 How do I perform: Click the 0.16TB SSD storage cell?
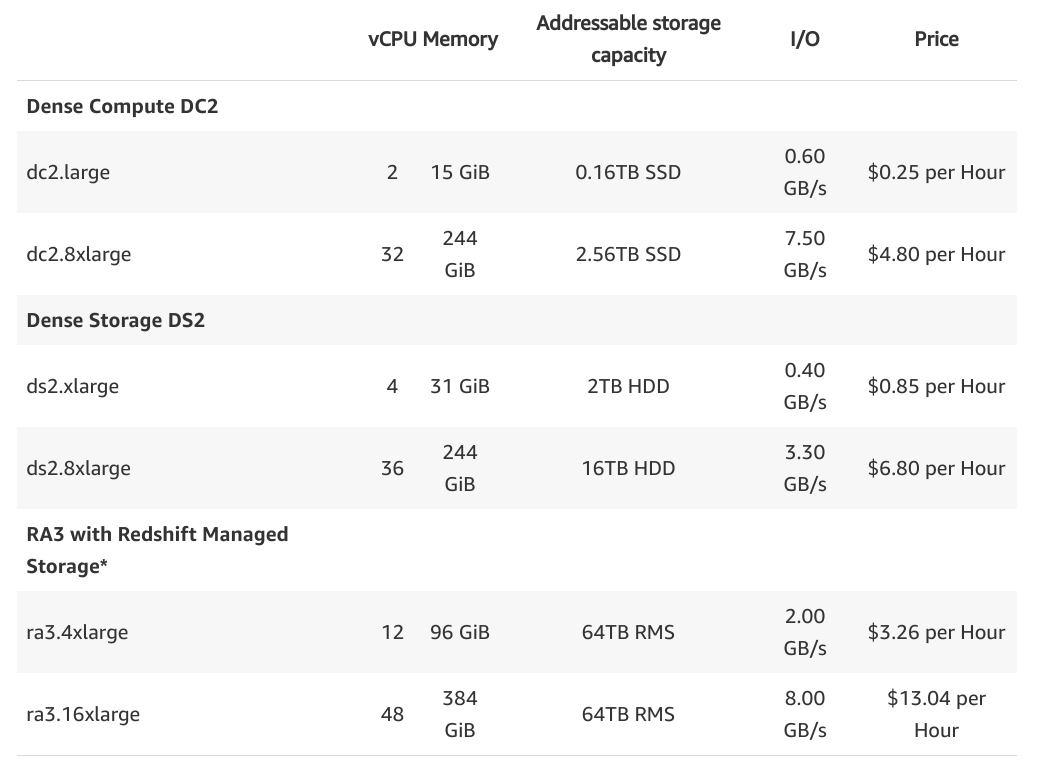(628, 172)
